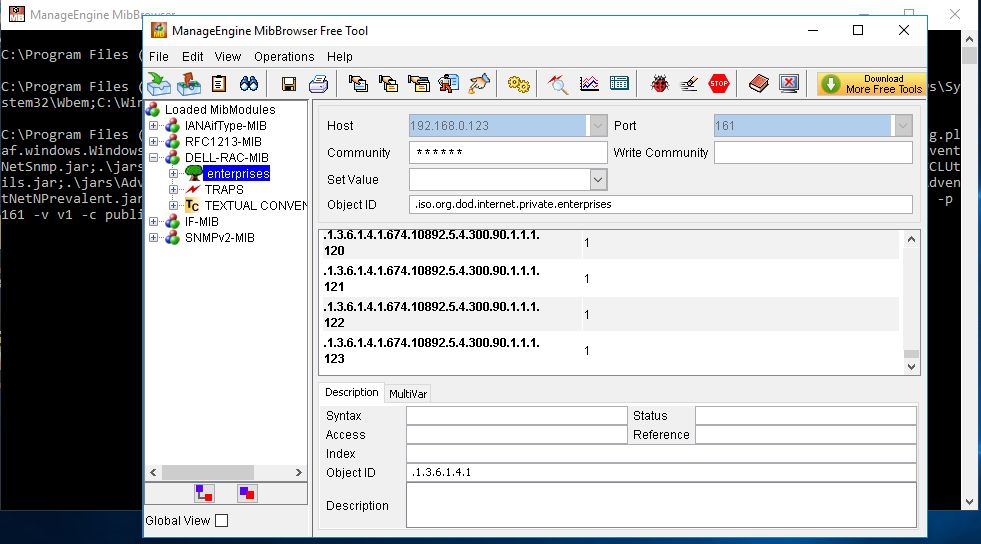This screenshot has height=544, width=981.
Task: Enable the Global View checkbox
Action: point(221,520)
